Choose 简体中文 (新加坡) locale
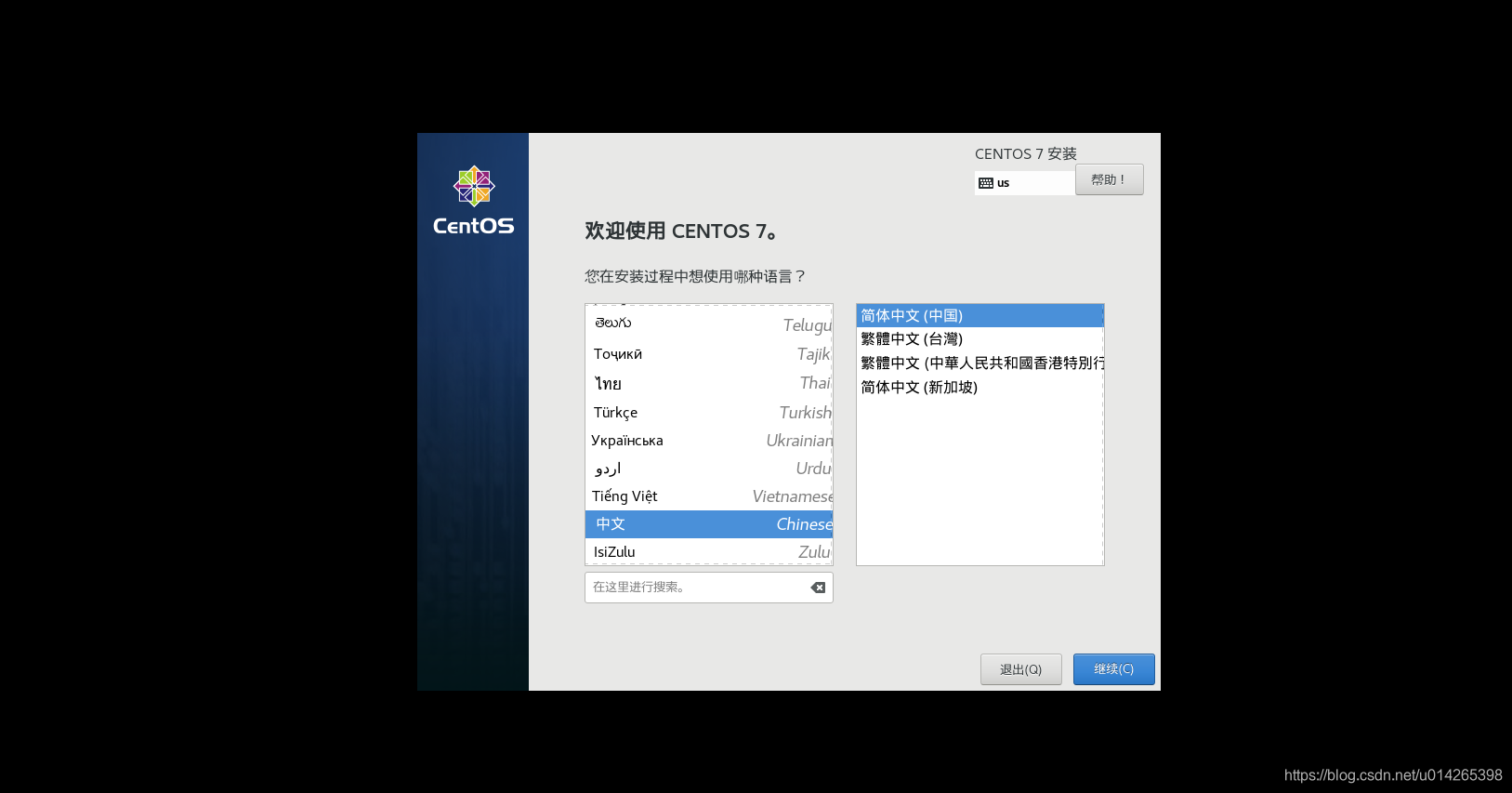This screenshot has width=1512, height=793. click(x=980, y=388)
